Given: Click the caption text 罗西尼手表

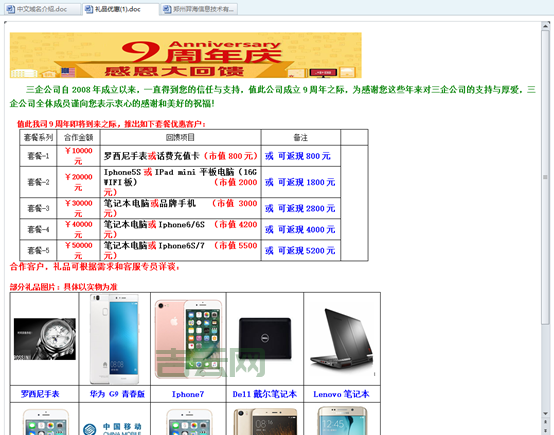Looking at the screenshot, I should pyautogui.click(x=40, y=394).
